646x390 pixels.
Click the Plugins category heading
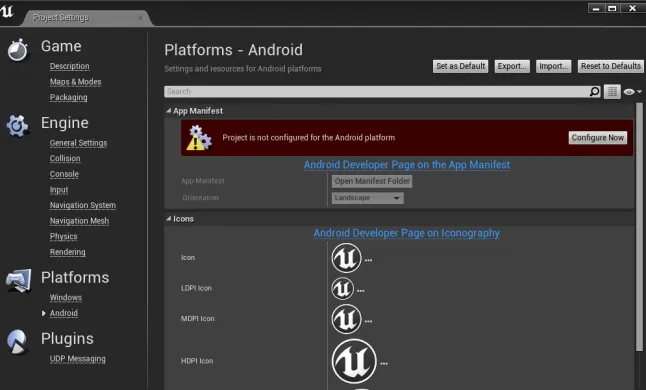[x=67, y=339]
